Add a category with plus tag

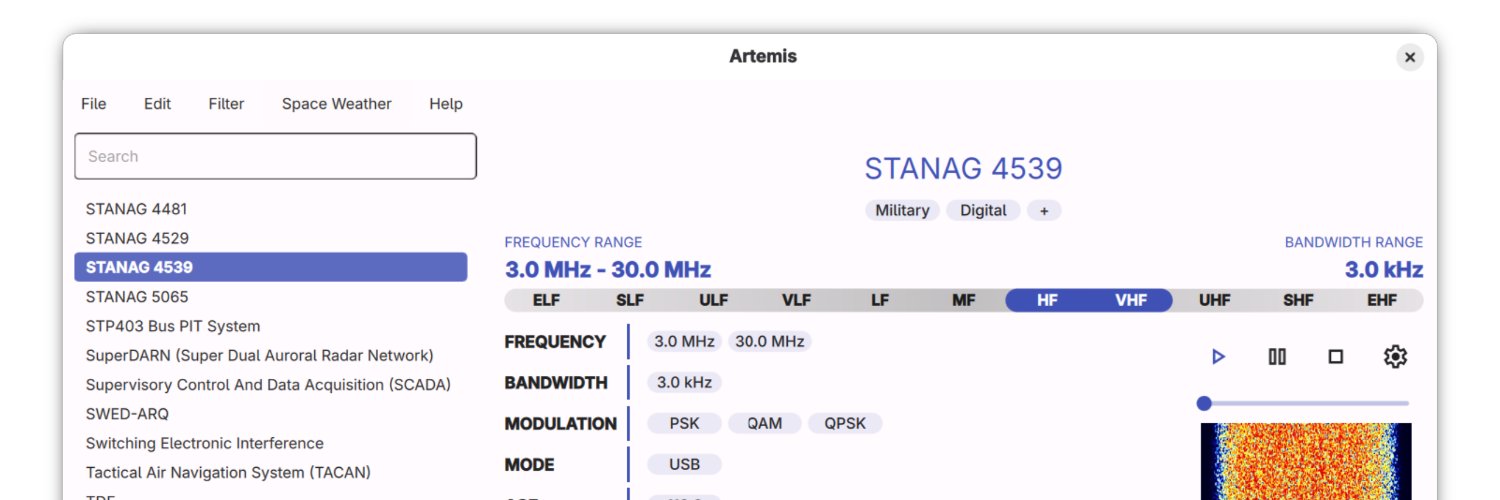point(1044,210)
